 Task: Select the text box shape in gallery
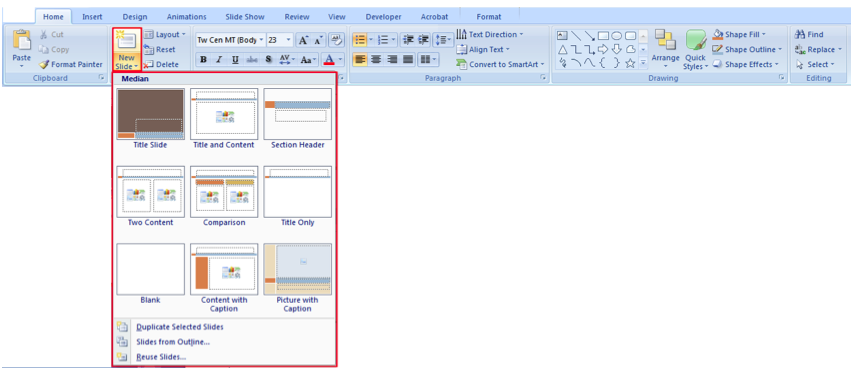562,36
